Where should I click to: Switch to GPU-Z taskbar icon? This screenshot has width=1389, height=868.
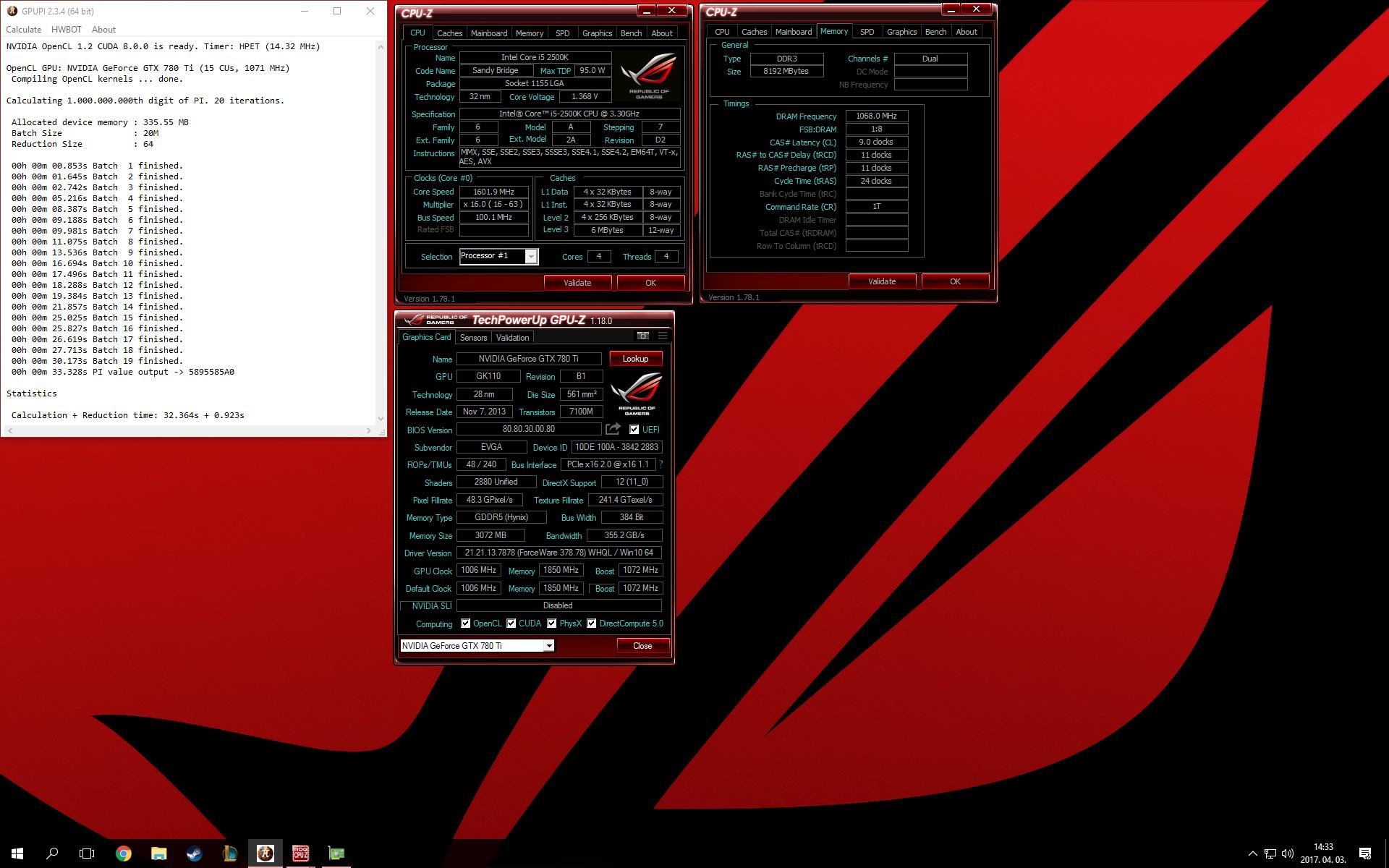click(x=336, y=854)
